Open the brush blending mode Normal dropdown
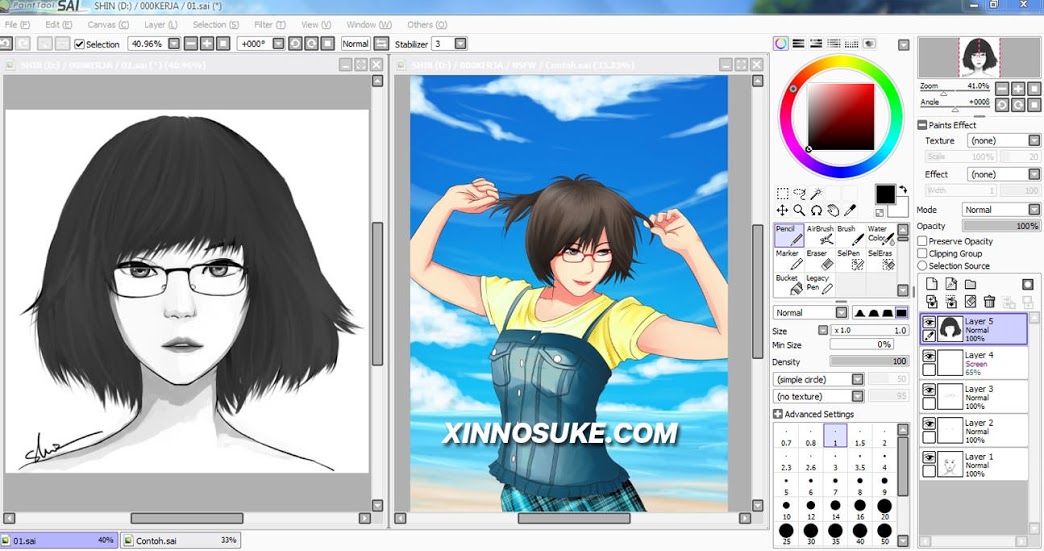 [842, 313]
